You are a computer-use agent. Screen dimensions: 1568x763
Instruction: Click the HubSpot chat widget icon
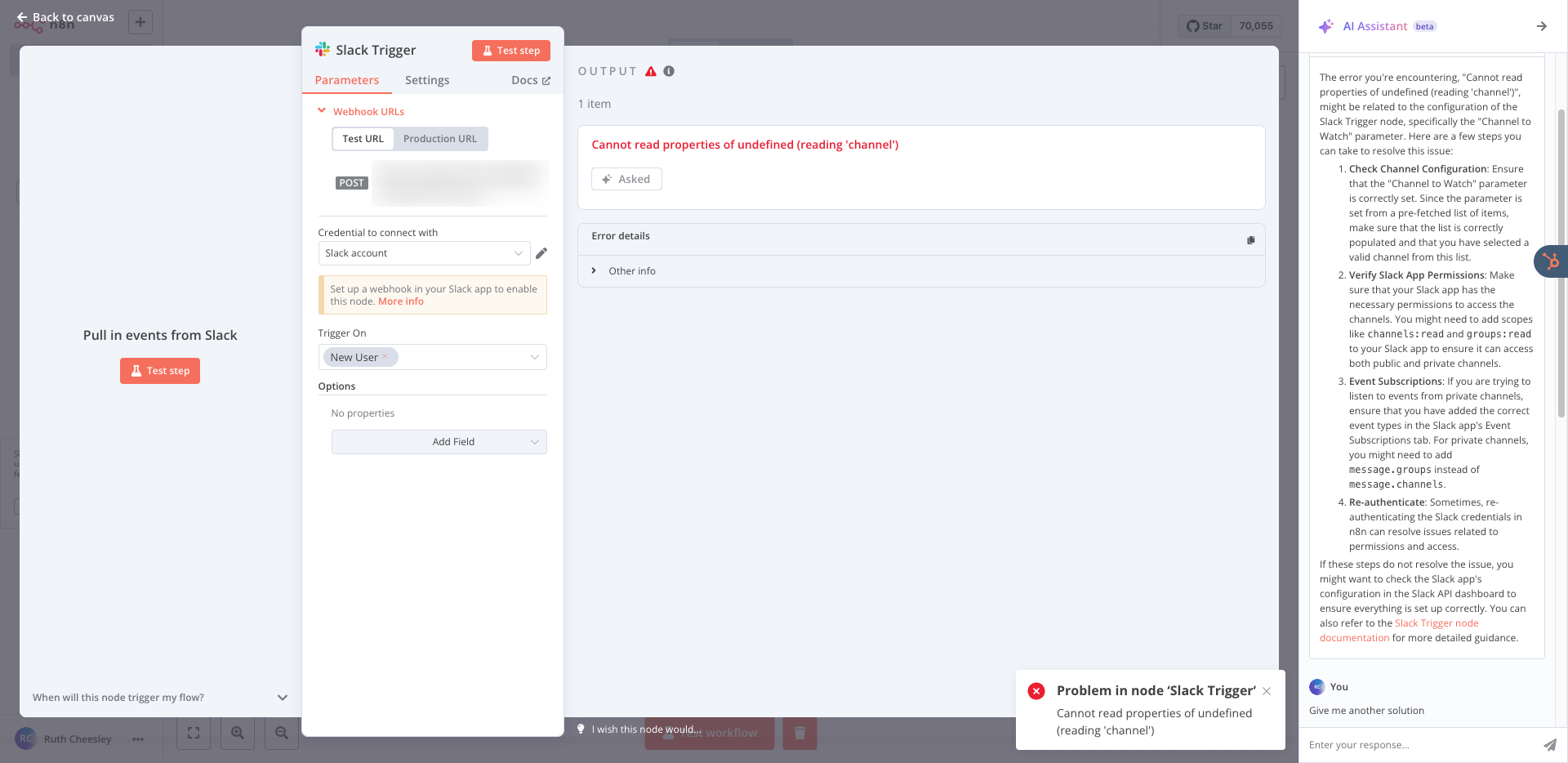(x=1551, y=261)
